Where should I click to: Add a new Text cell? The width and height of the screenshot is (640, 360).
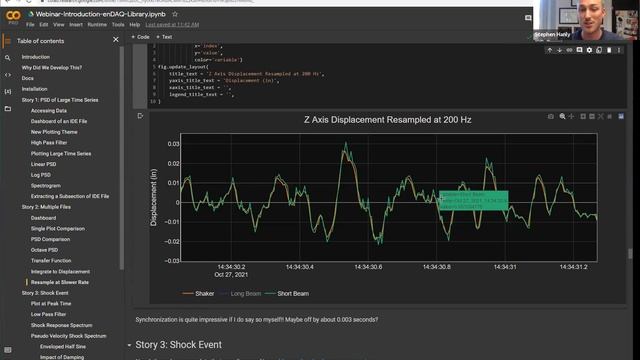164,37
